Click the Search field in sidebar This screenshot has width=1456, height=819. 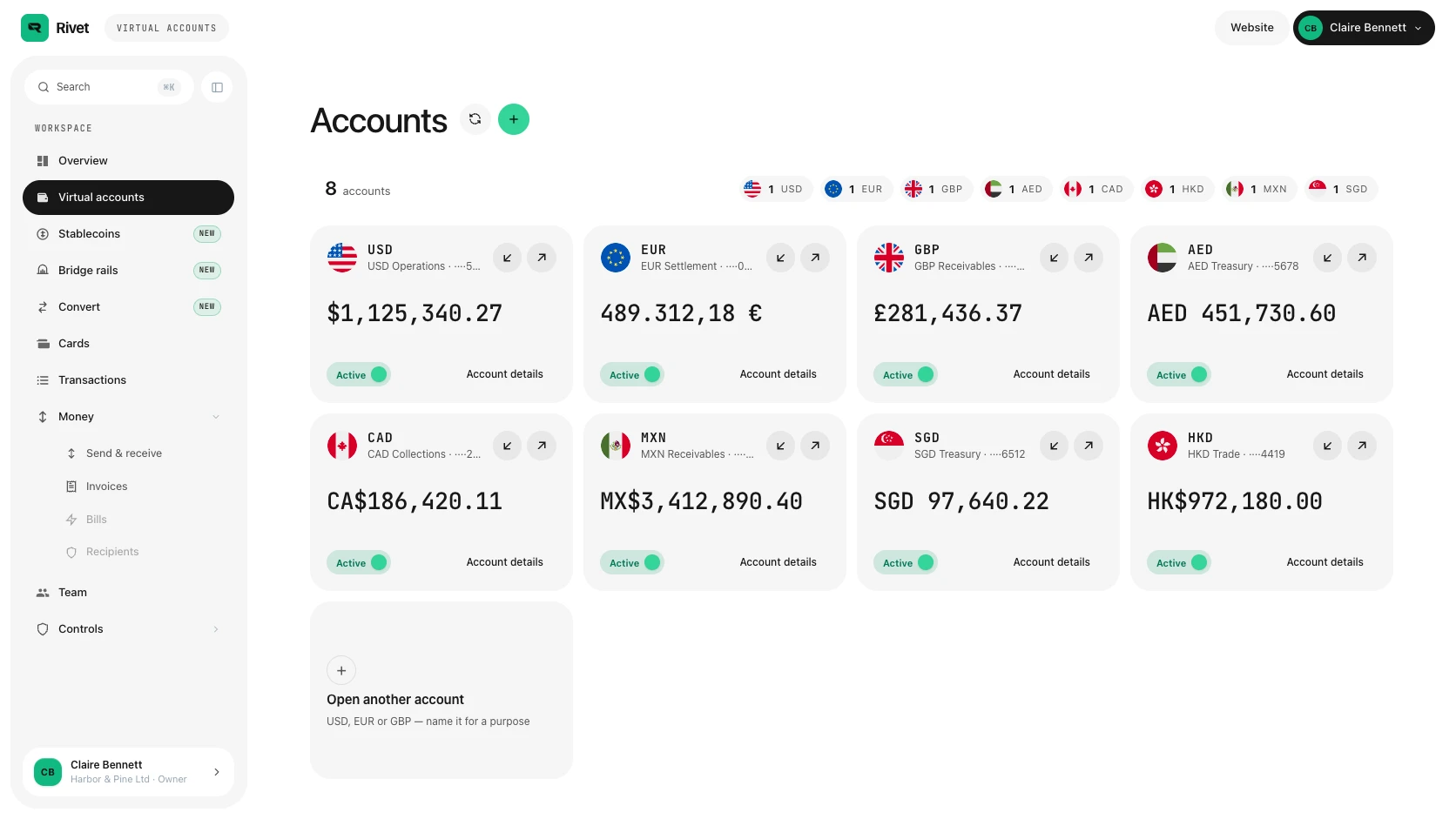tap(109, 87)
